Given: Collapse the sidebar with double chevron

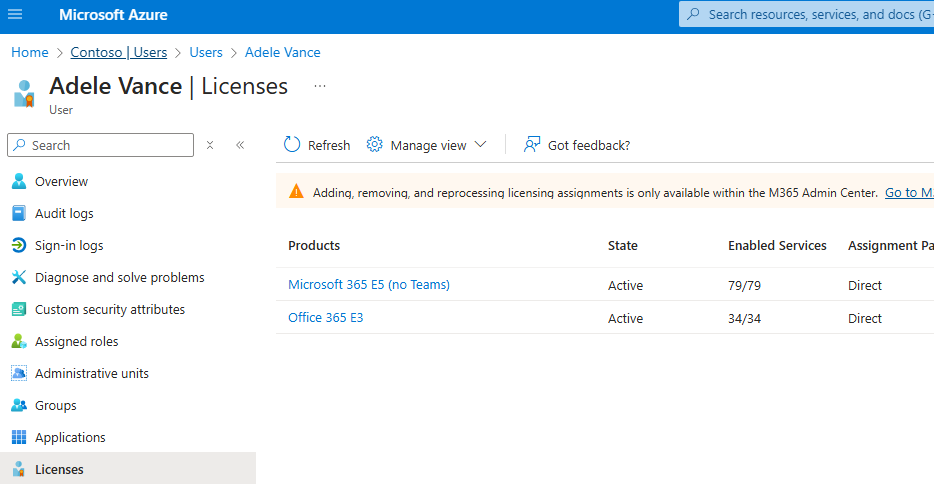Looking at the screenshot, I should (240, 145).
